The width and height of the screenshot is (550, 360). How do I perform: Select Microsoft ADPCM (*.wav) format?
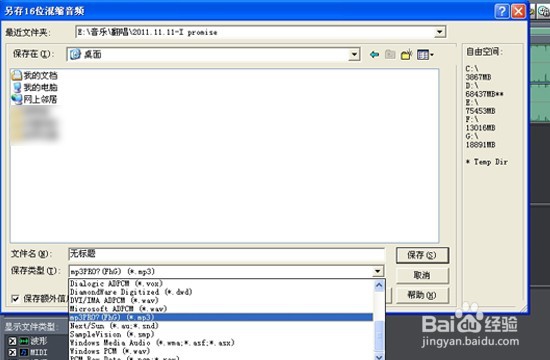point(221,309)
